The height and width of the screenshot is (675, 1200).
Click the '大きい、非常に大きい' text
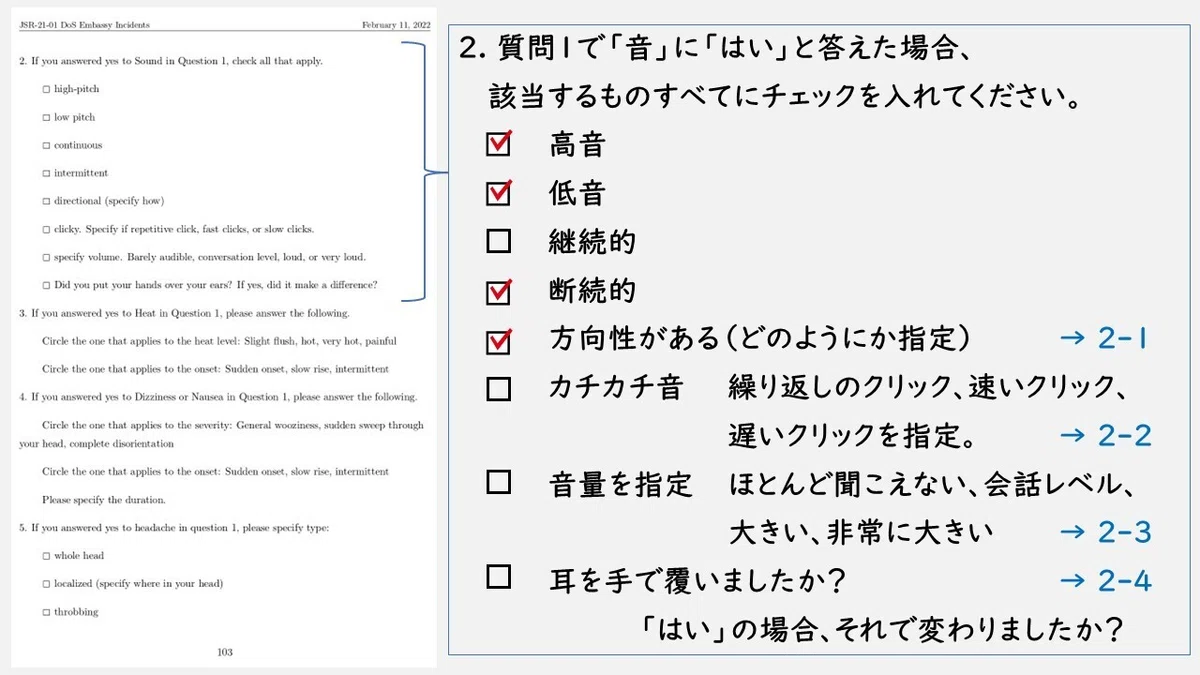(861, 532)
